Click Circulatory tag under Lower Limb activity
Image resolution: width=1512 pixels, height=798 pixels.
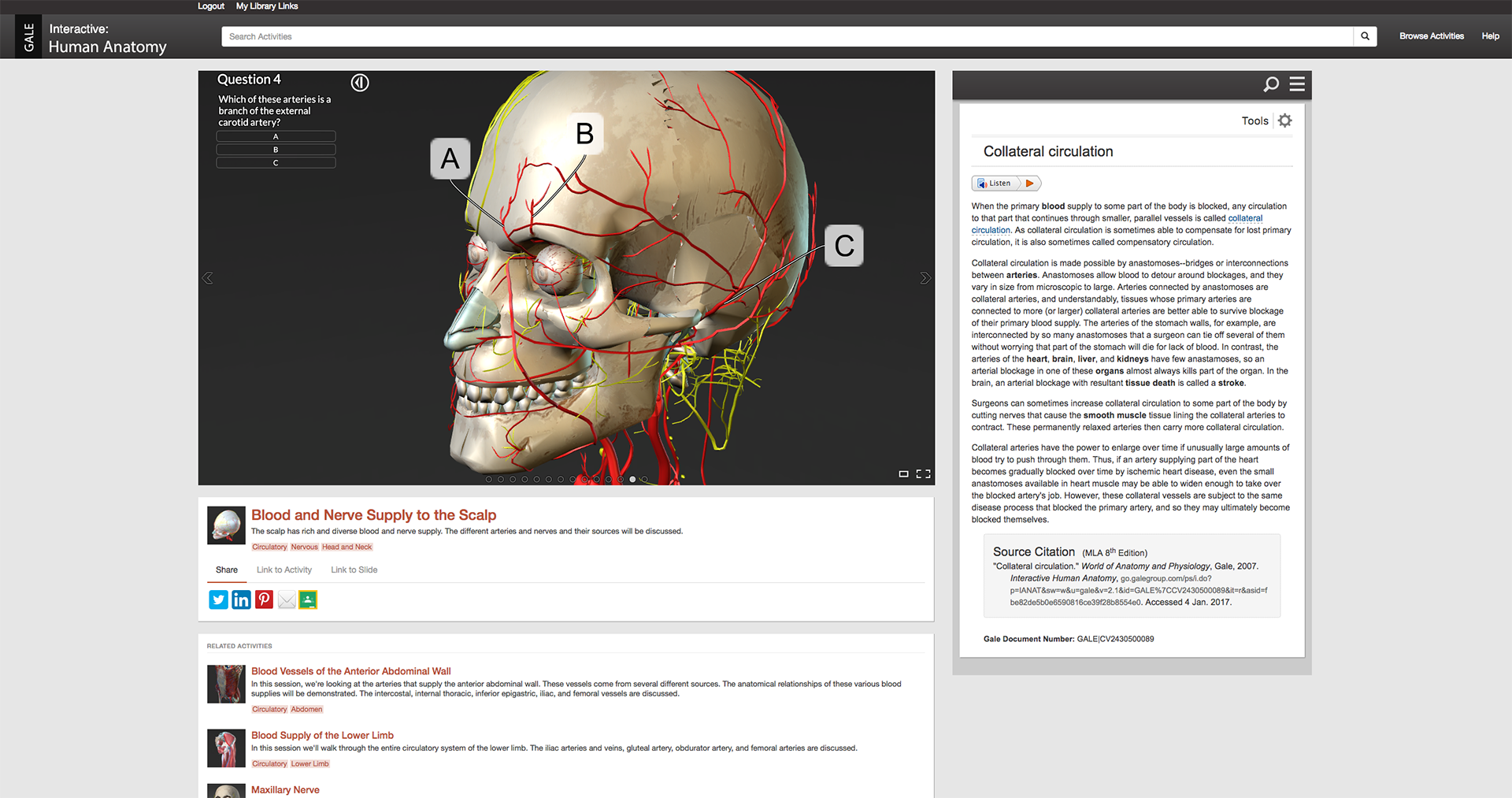point(269,763)
